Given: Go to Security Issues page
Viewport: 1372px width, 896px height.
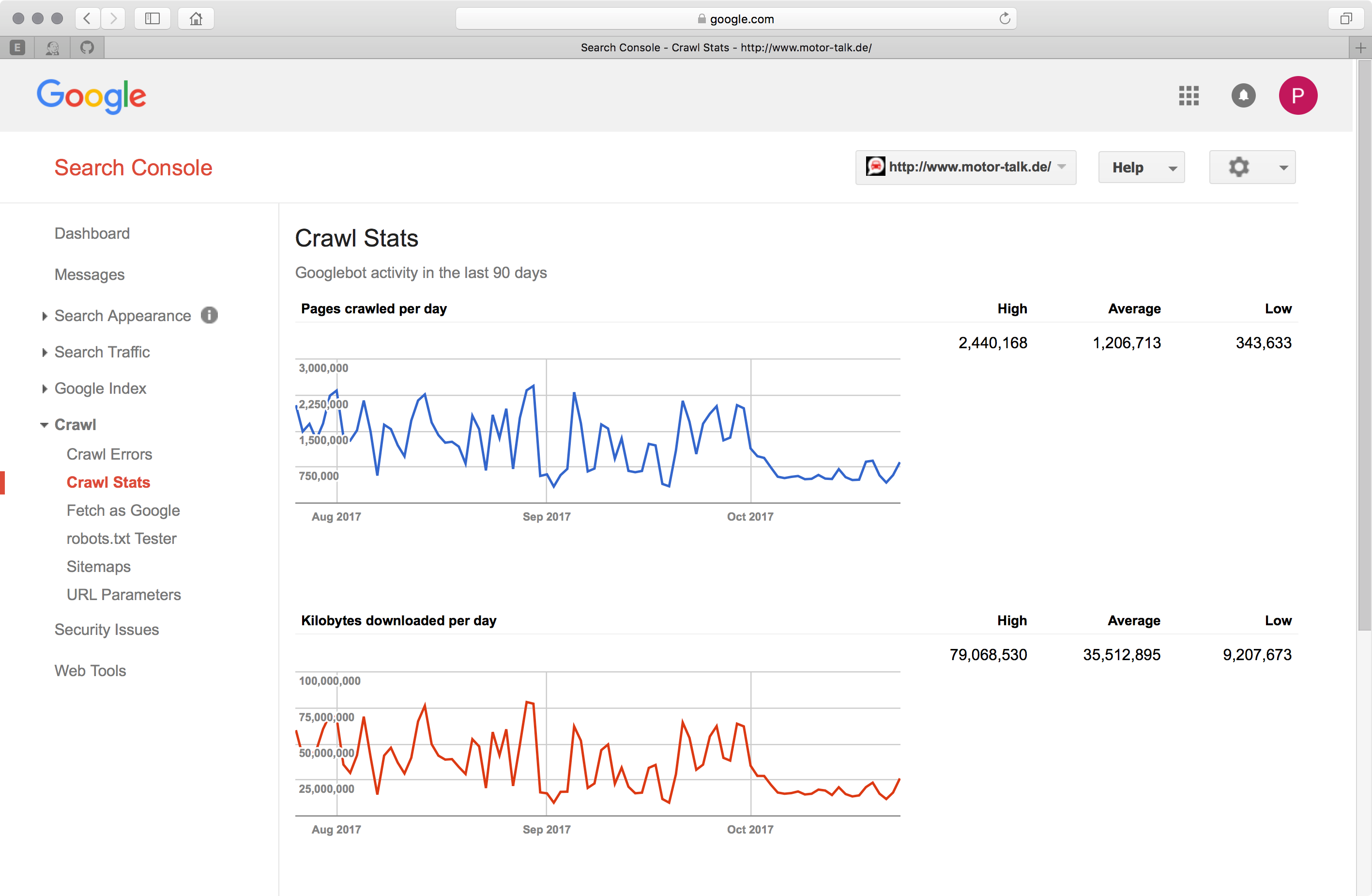Looking at the screenshot, I should click(x=107, y=630).
